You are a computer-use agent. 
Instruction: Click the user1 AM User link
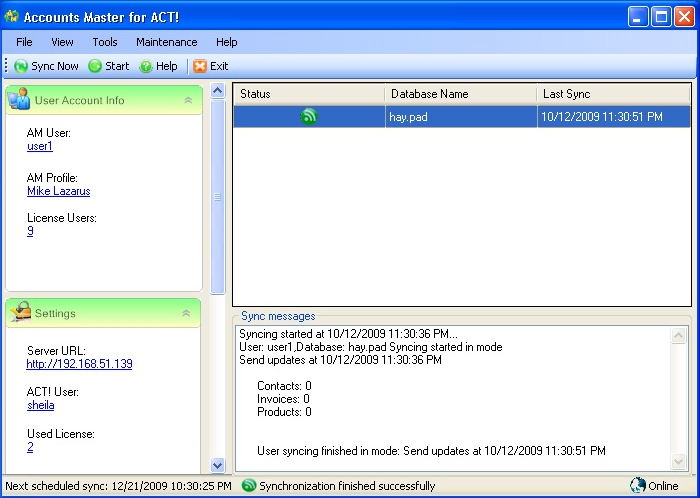pos(40,146)
